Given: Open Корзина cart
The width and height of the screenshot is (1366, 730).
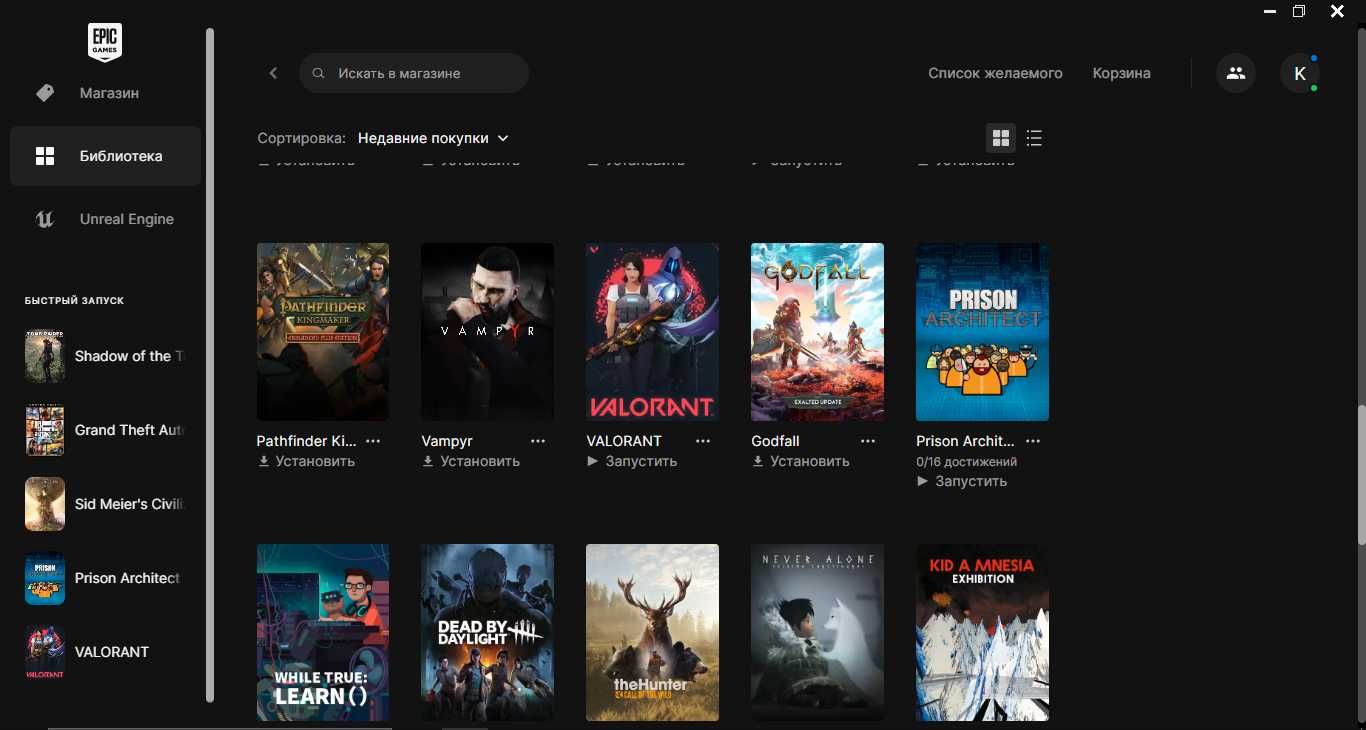Looking at the screenshot, I should [1121, 73].
